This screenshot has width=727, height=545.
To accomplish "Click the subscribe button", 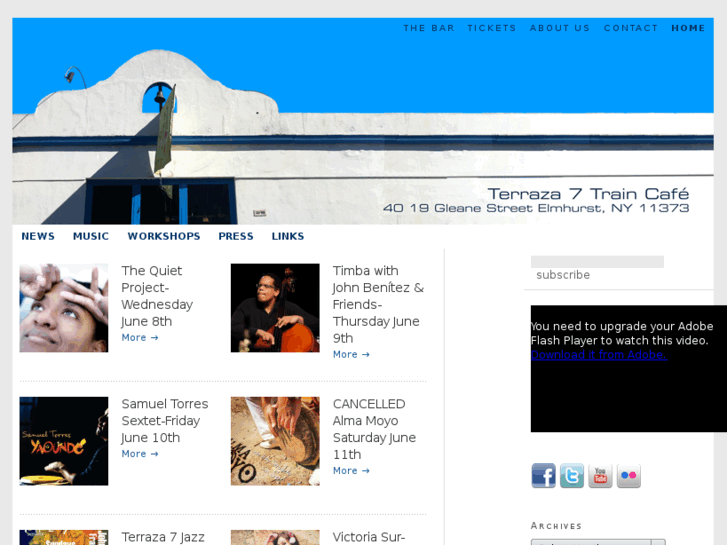I will (563, 275).
